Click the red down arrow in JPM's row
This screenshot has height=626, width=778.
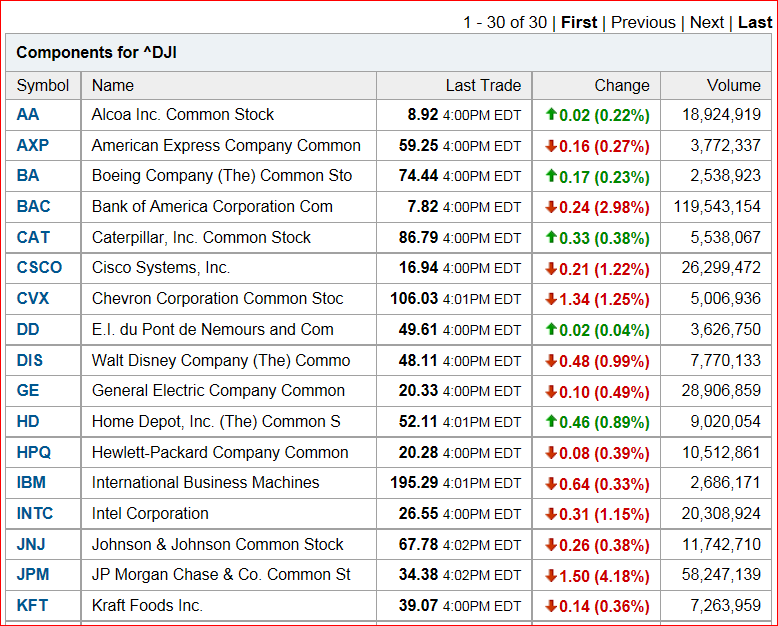click(551, 575)
